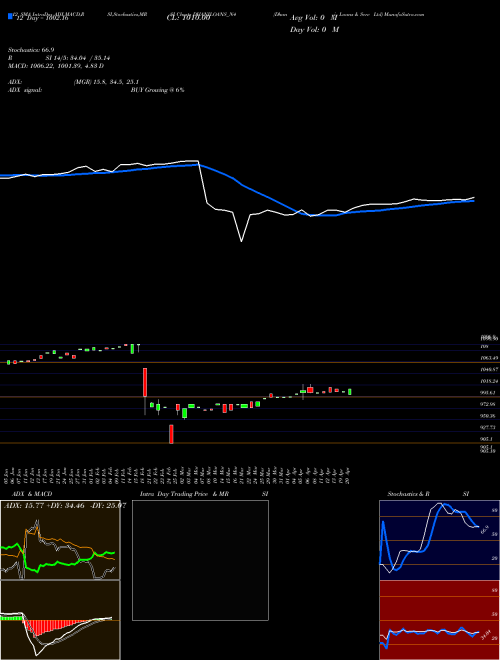Screen dimensions: 500x660
Task: Click the 'Stochastics & R' panel heading
Action: pos(408,494)
